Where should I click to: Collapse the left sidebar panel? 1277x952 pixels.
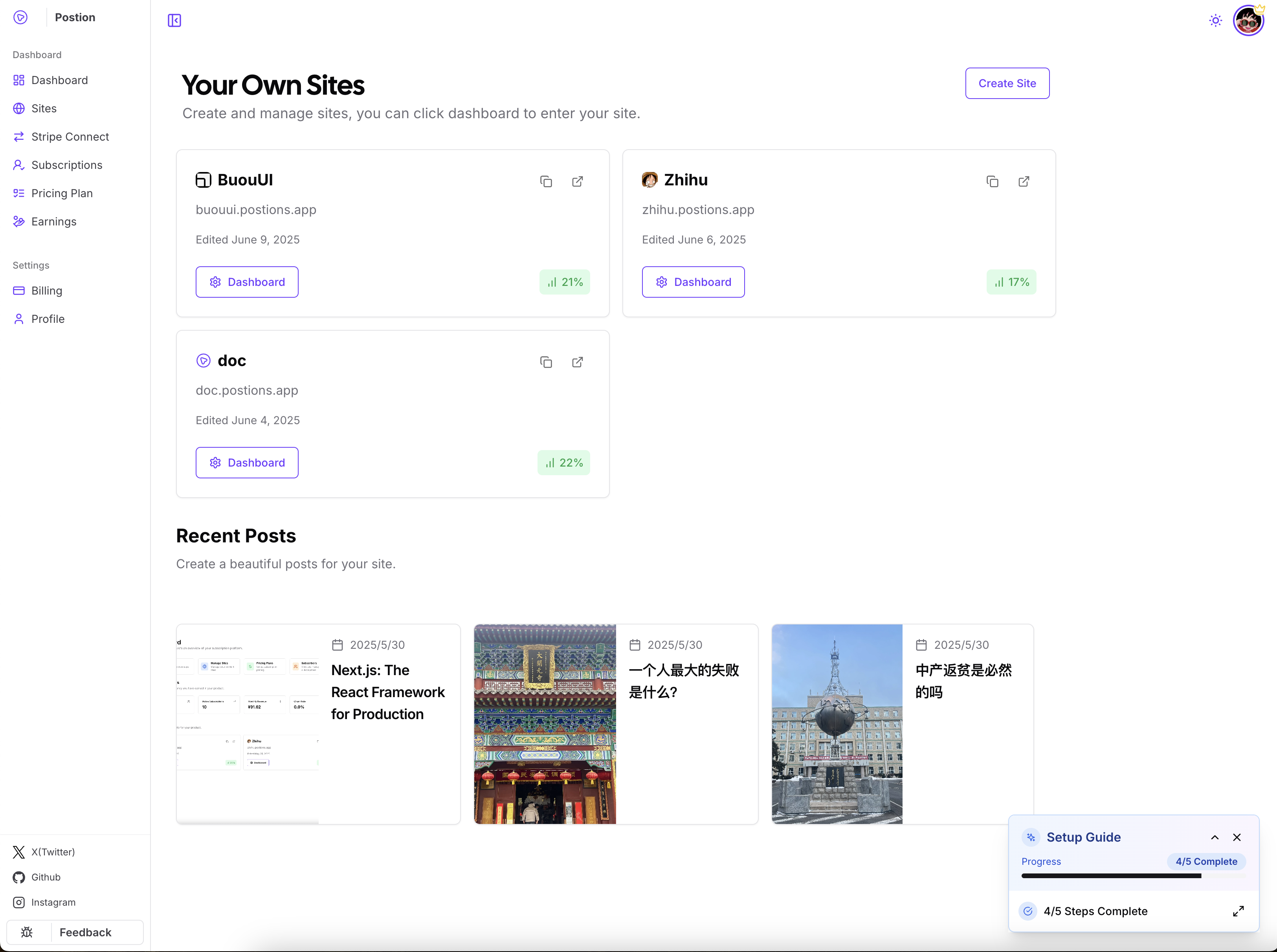[175, 20]
